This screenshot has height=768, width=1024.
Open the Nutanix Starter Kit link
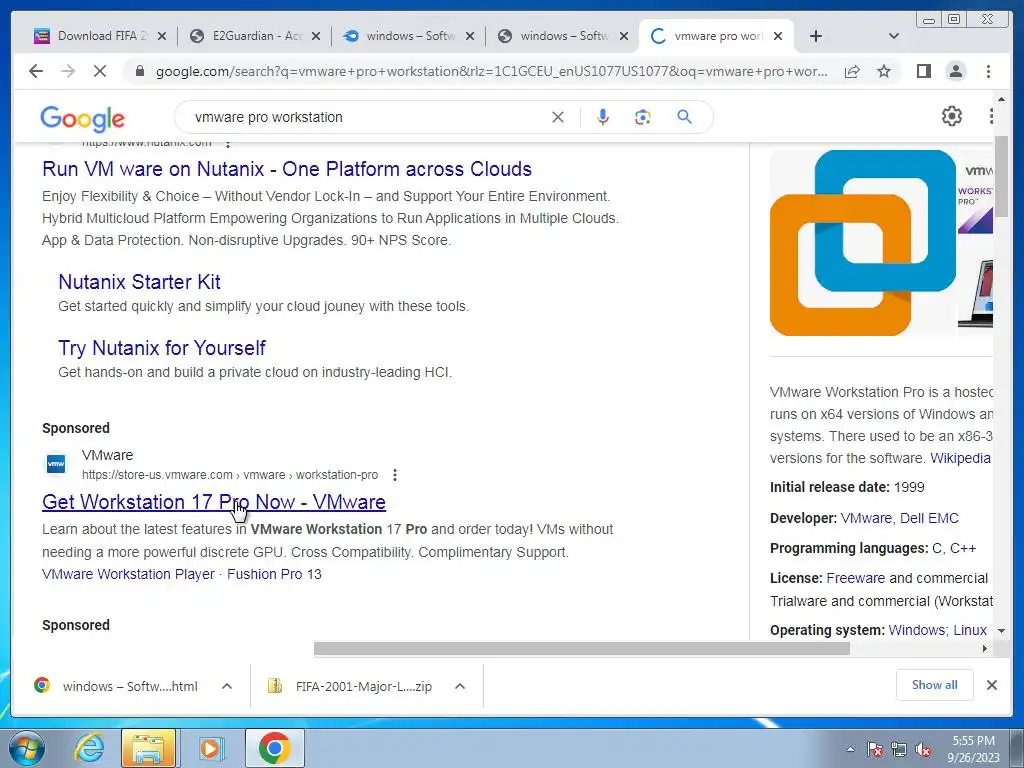(139, 281)
